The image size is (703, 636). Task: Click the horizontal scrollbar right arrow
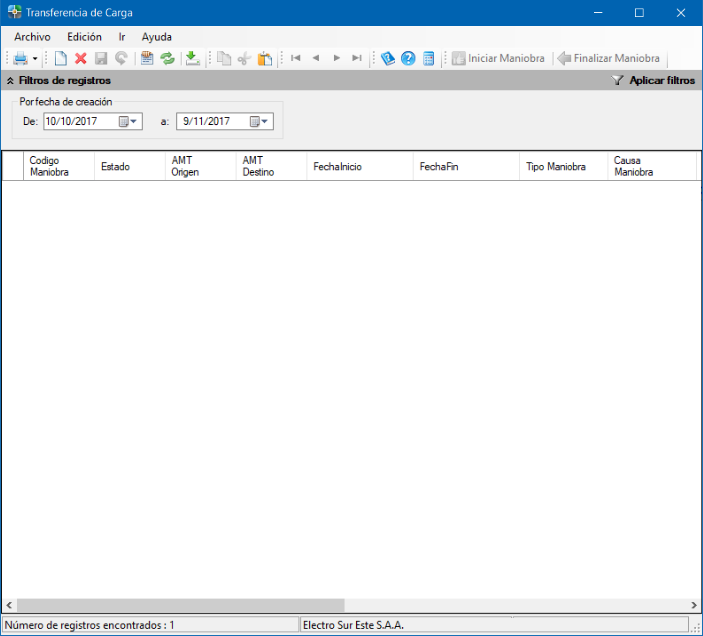coord(694,605)
